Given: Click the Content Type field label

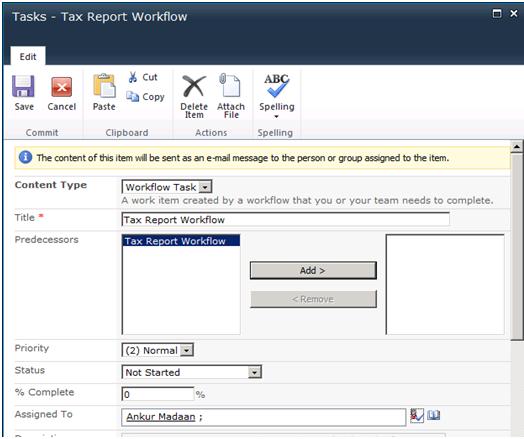Looking at the screenshot, I should [50, 185].
